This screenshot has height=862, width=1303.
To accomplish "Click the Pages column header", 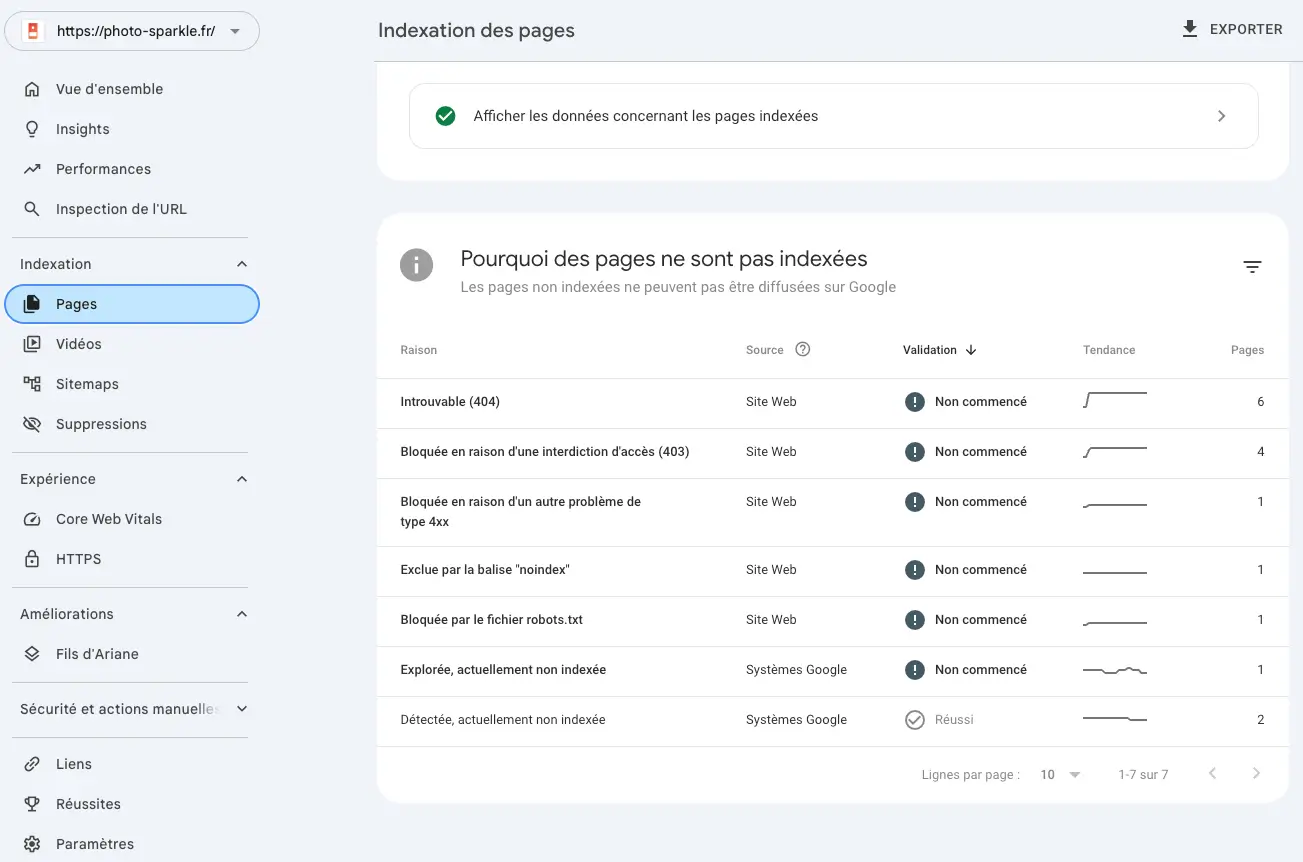I will pyautogui.click(x=1247, y=350).
